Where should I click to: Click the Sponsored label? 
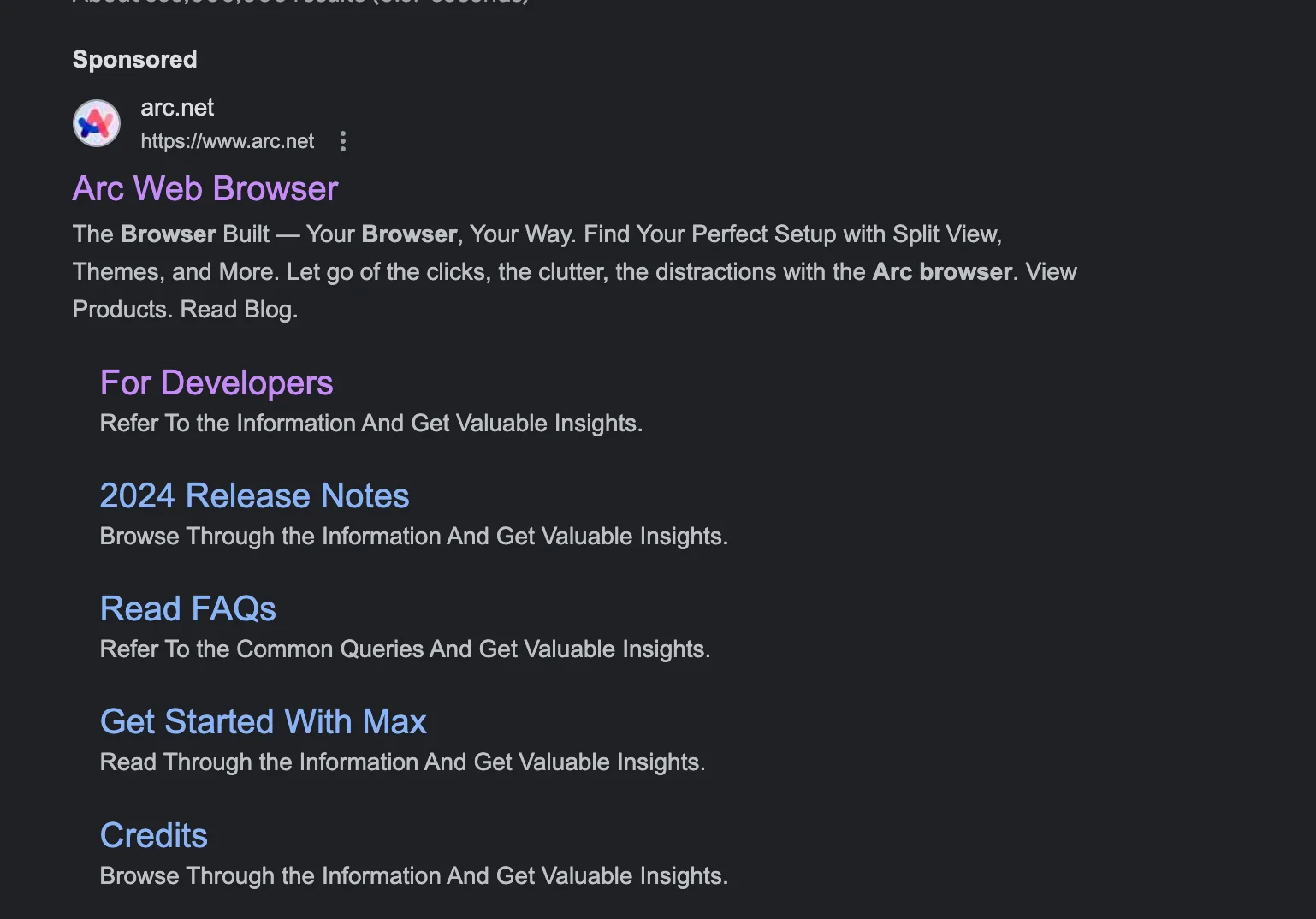pyautogui.click(x=134, y=60)
